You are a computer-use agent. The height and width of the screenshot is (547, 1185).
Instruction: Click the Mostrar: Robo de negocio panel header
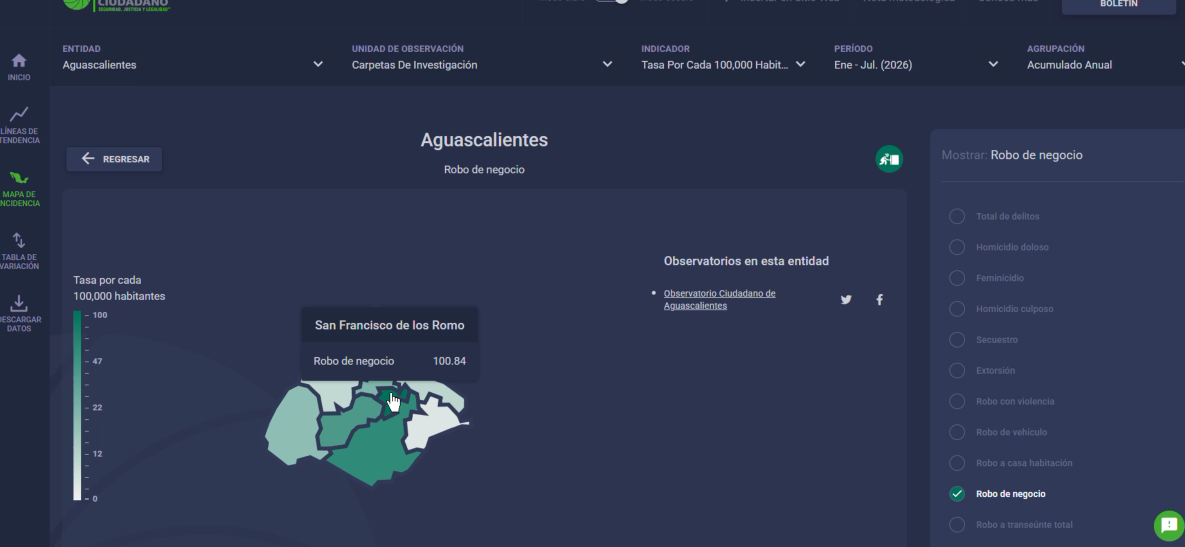[x=1012, y=155]
